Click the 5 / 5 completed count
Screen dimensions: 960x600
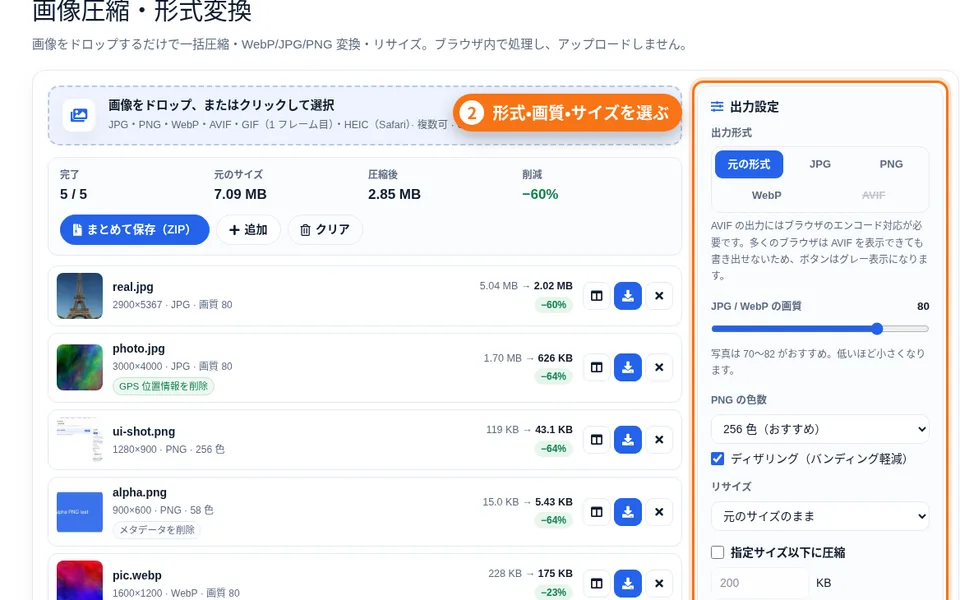[73, 194]
